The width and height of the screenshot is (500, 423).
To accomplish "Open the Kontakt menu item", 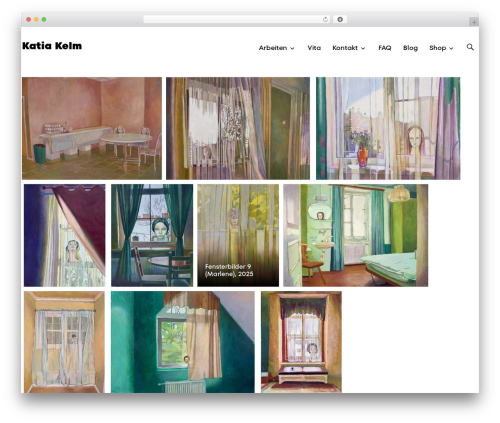I will [x=345, y=48].
